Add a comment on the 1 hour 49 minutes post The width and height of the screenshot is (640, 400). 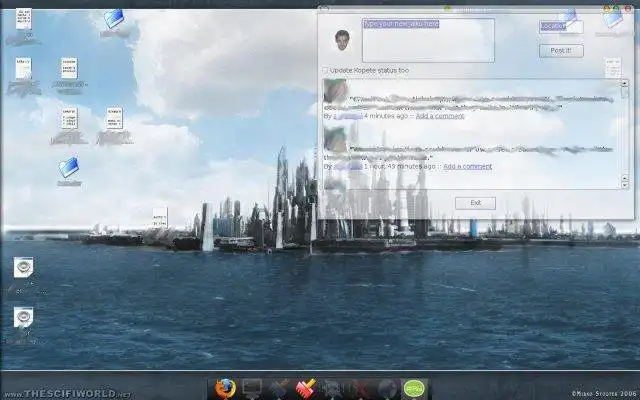coord(467,167)
